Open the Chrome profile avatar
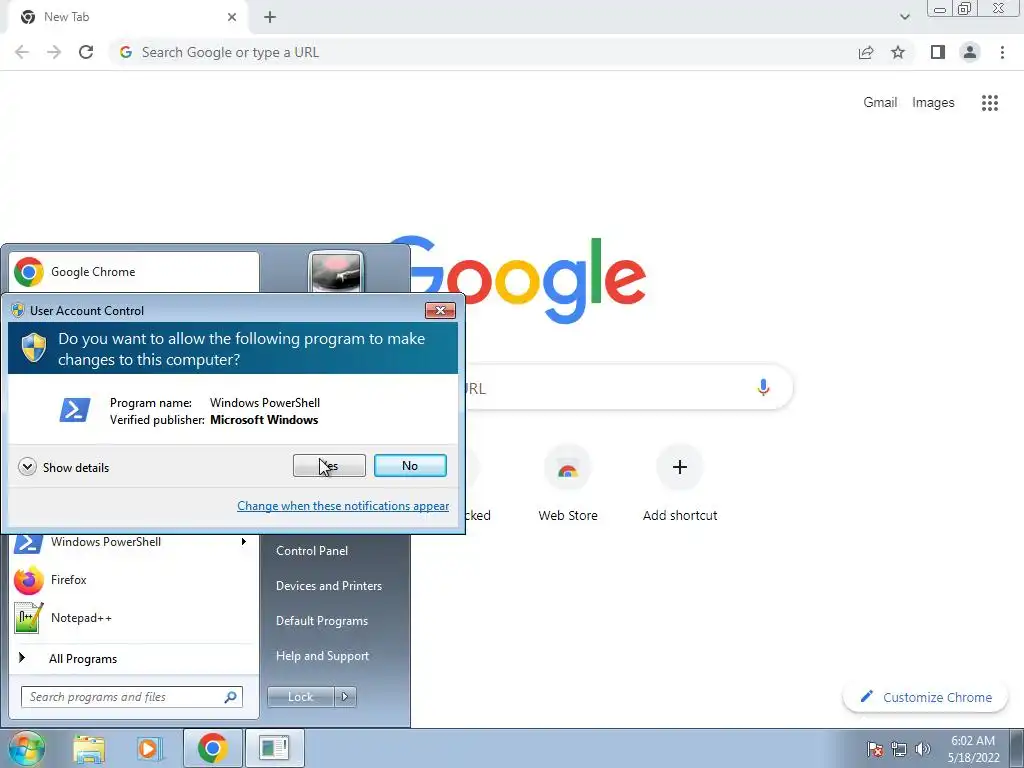The width and height of the screenshot is (1024, 768). click(x=970, y=52)
